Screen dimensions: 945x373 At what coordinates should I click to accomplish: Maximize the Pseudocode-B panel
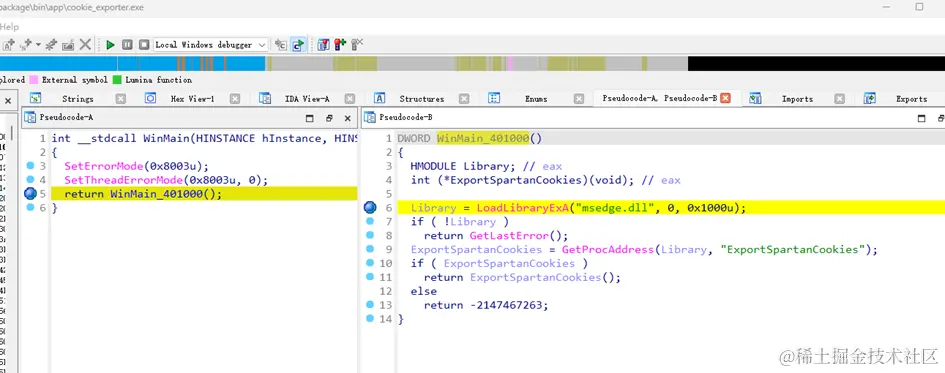click(921, 118)
